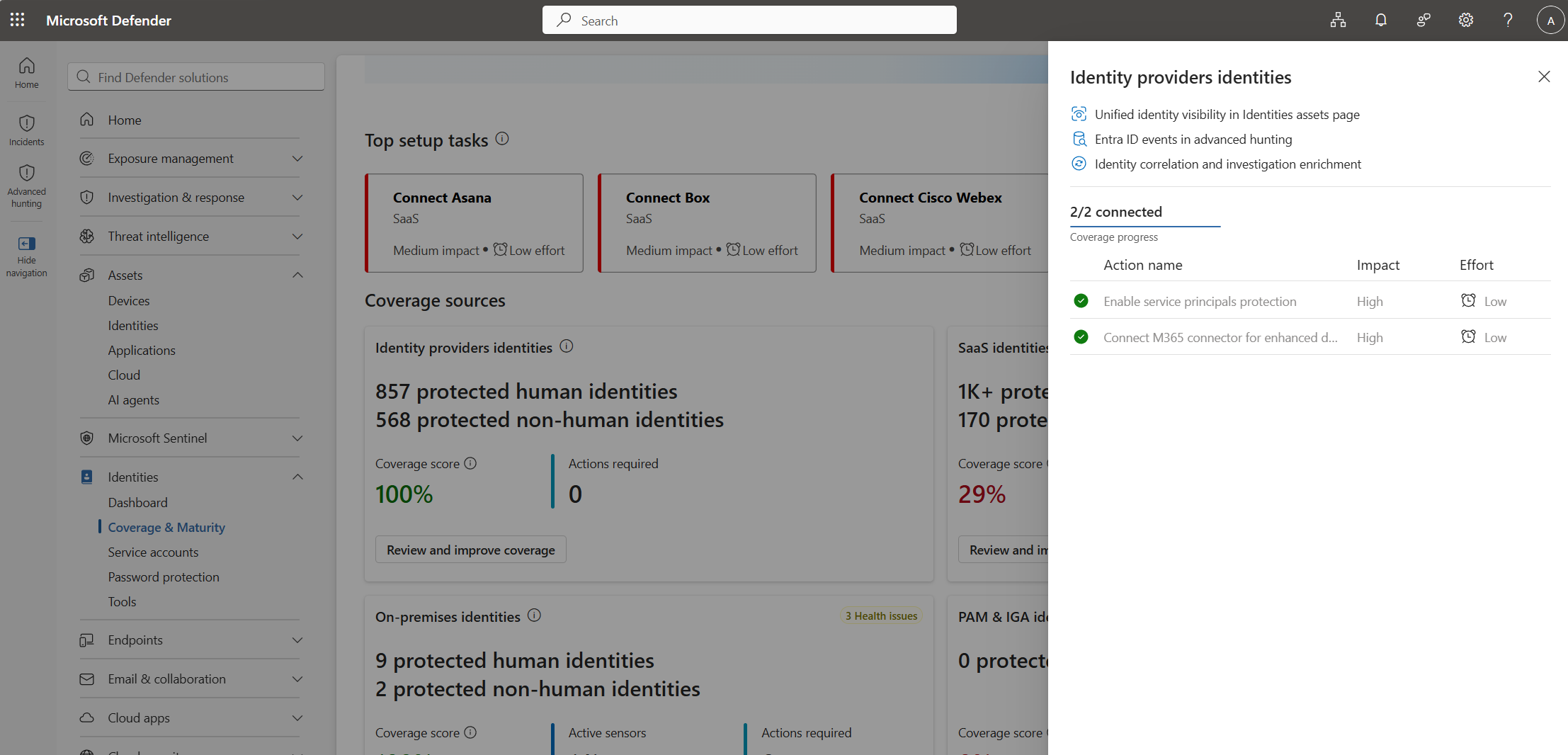Click the Threat intelligence icon
This screenshot has height=755, width=1568.
click(87, 236)
